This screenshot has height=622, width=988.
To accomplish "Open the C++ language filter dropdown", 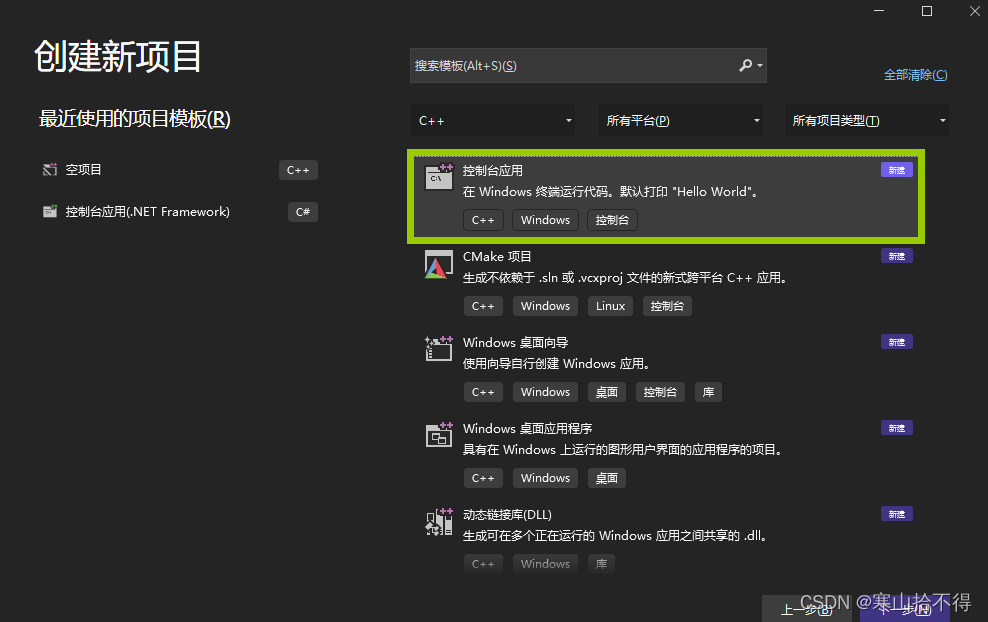I will tap(493, 120).
